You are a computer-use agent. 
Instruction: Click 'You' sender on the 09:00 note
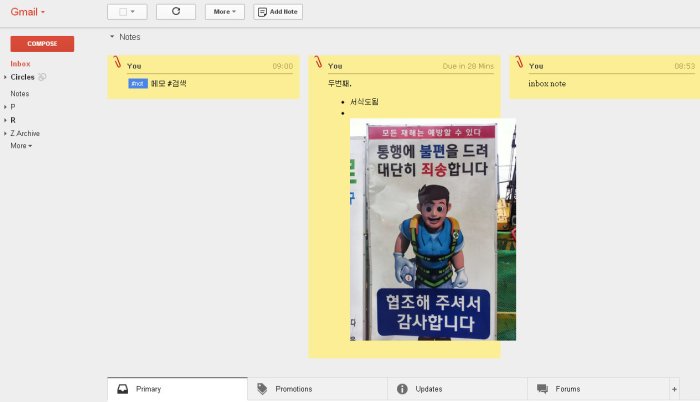[x=134, y=66]
